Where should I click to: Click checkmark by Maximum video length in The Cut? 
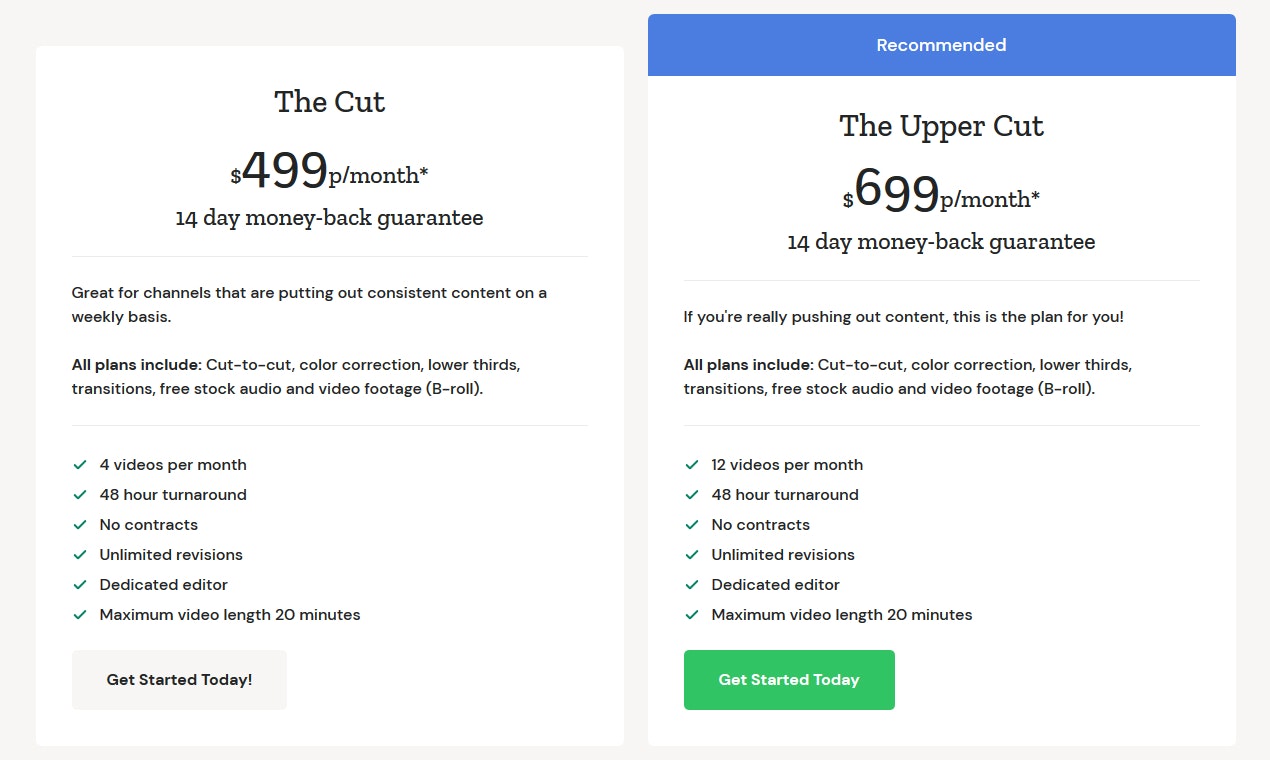80,615
